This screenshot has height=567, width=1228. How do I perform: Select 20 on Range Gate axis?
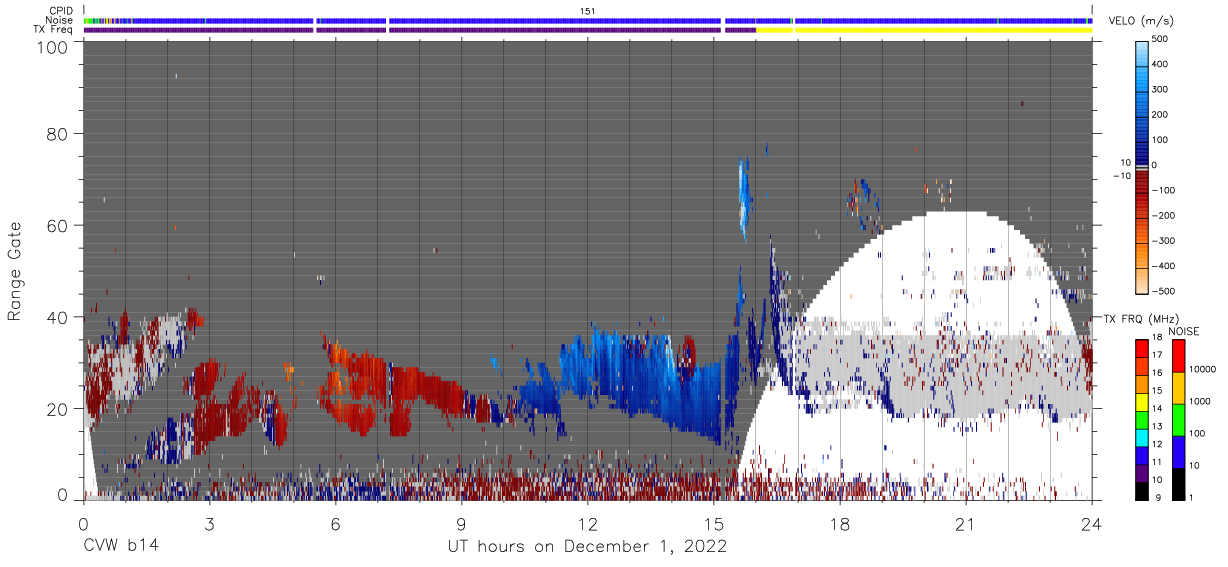click(57, 408)
